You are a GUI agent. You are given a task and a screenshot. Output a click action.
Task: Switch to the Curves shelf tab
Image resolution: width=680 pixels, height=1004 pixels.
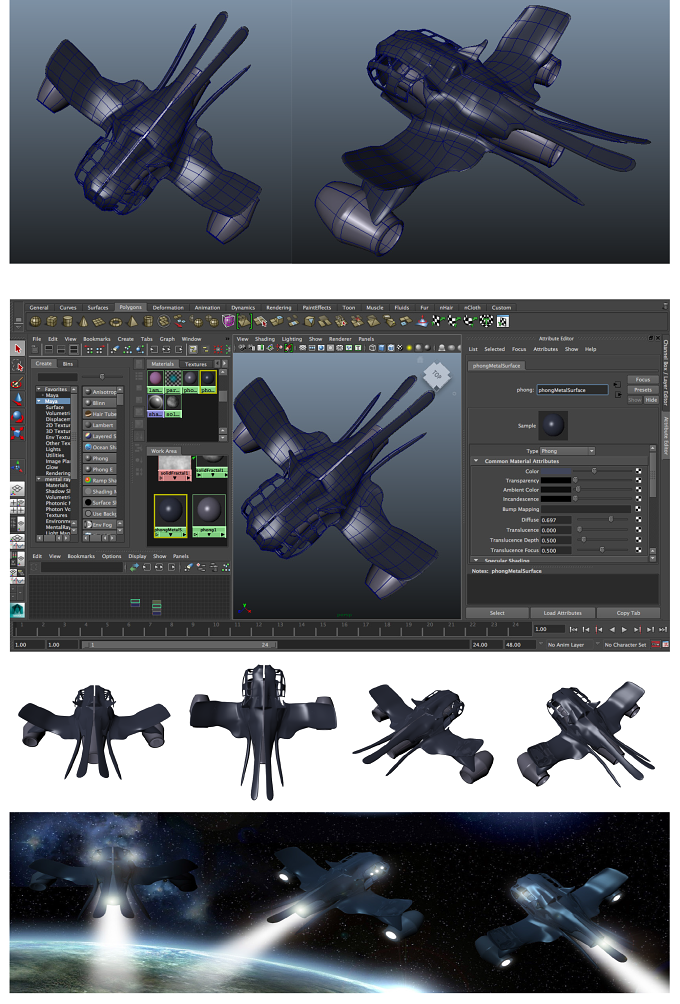pos(68,307)
